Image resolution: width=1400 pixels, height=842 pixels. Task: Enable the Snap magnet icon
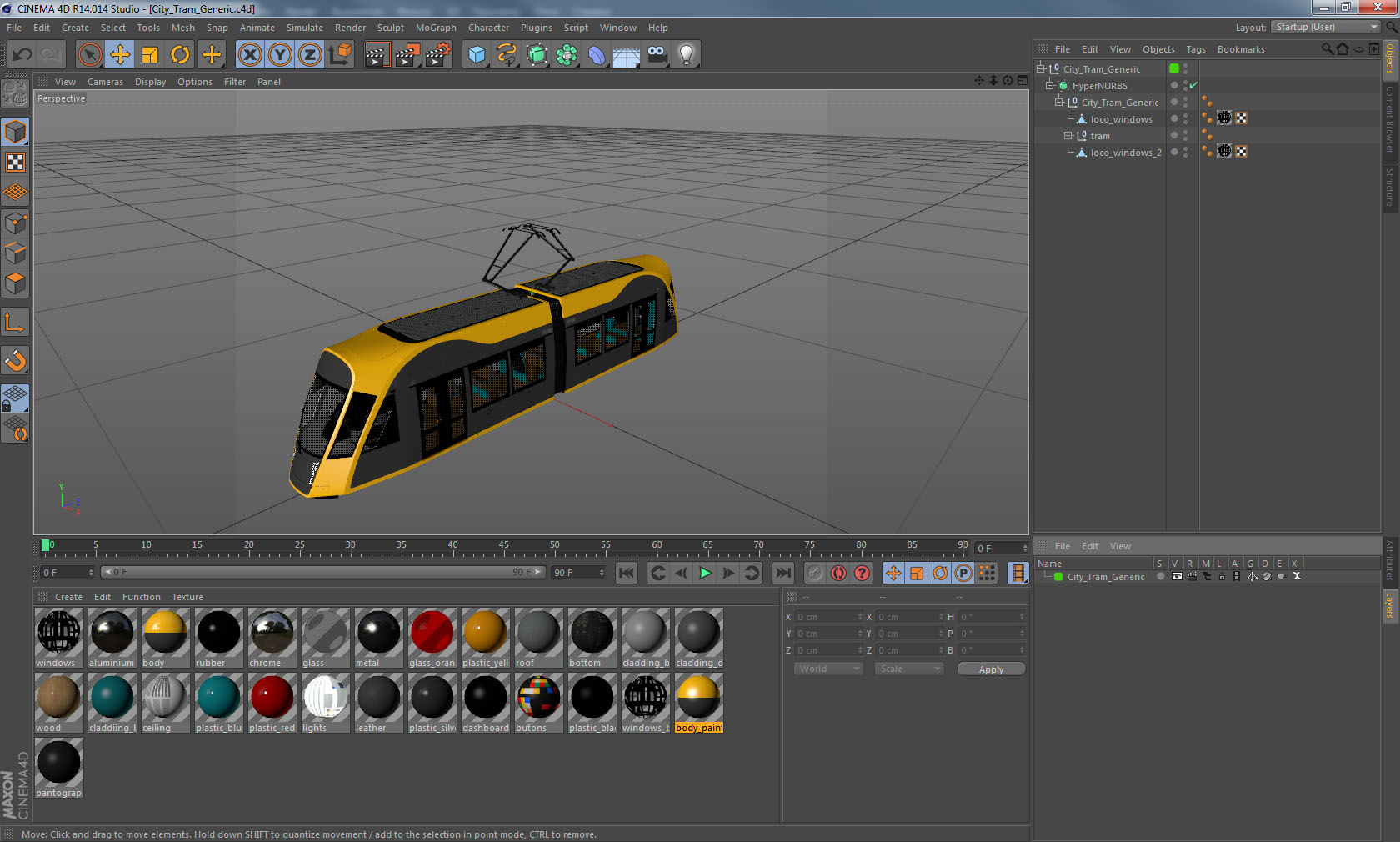16,361
